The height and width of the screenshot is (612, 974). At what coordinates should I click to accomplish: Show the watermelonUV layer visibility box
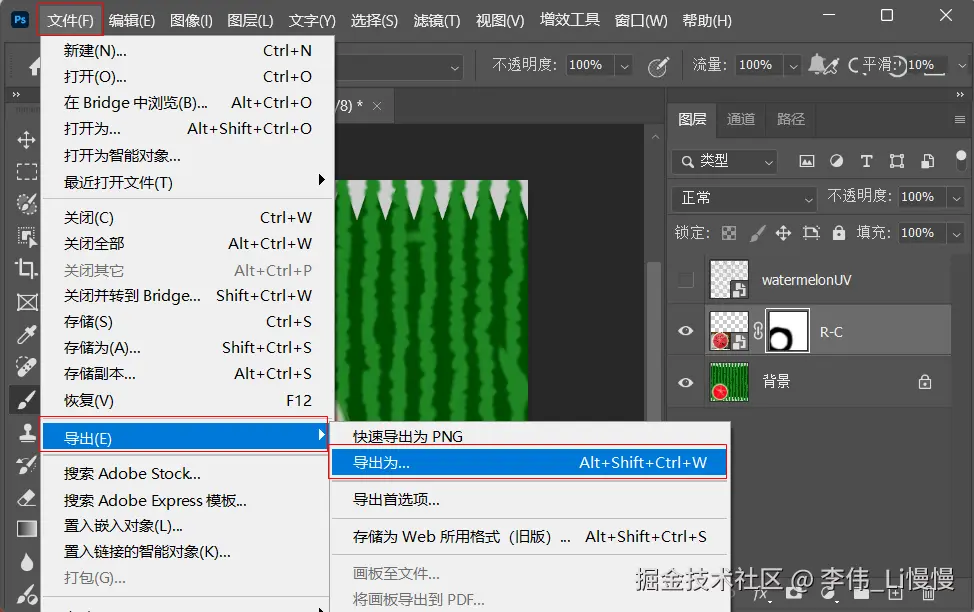686,280
